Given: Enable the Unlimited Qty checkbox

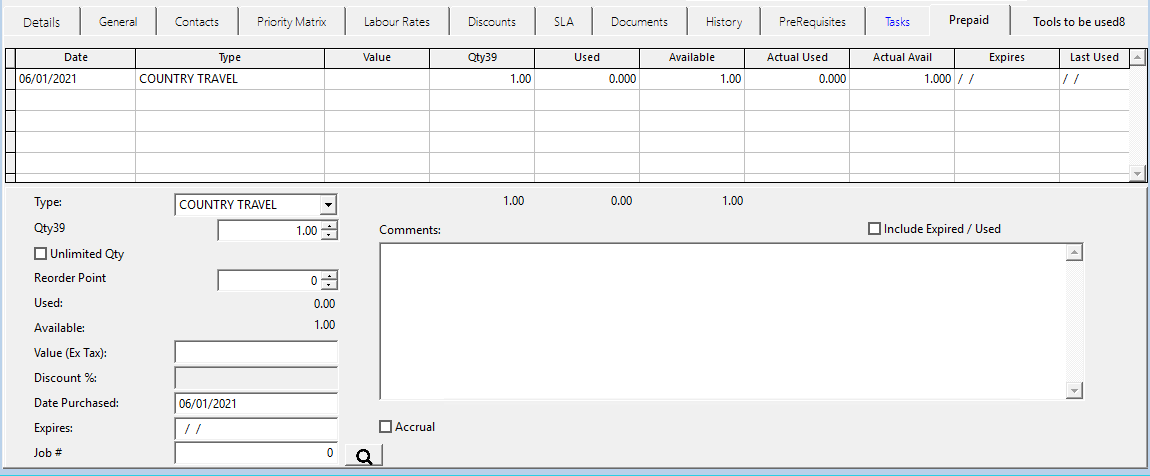Looking at the screenshot, I should click(41, 254).
